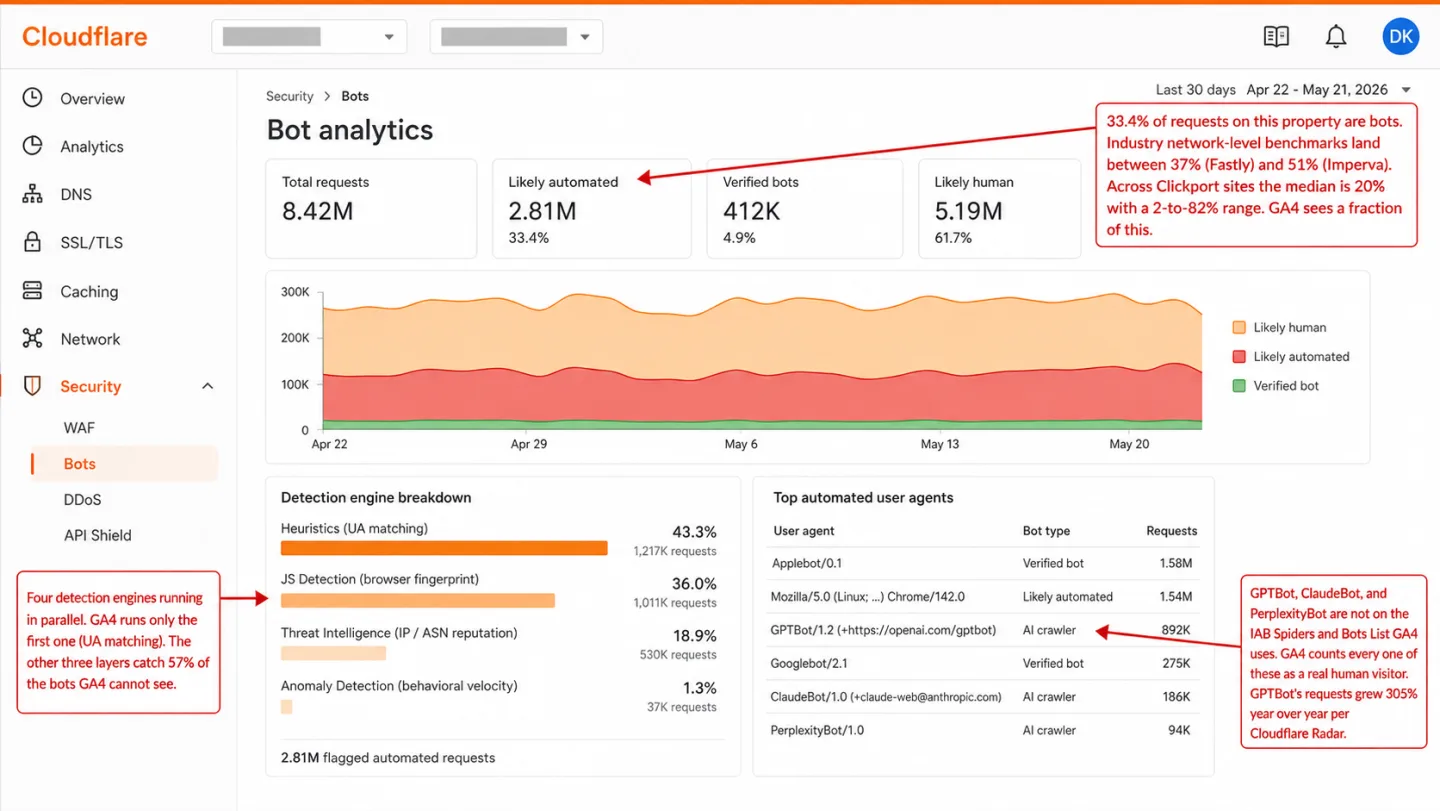Click the Security breadcrumb link
The image size is (1440, 811).
click(290, 96)
